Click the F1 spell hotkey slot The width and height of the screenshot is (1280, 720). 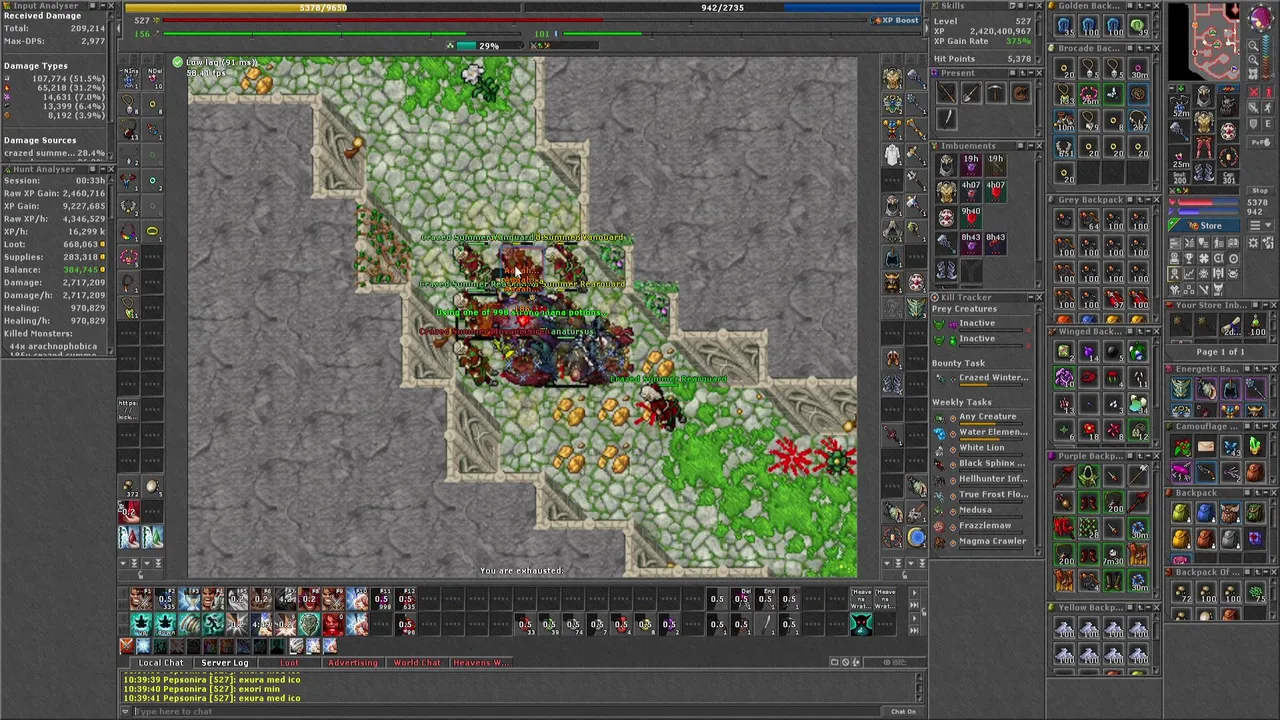(x=141, y=599)
